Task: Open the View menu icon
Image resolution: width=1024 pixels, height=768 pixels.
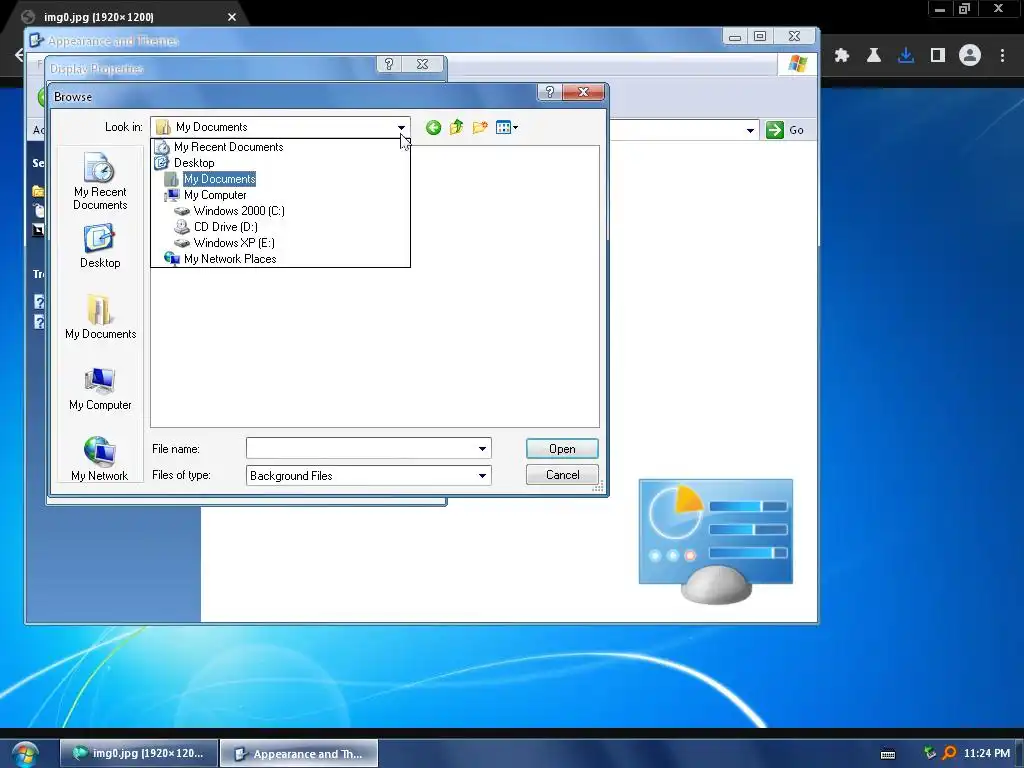Action: point(506,127)
